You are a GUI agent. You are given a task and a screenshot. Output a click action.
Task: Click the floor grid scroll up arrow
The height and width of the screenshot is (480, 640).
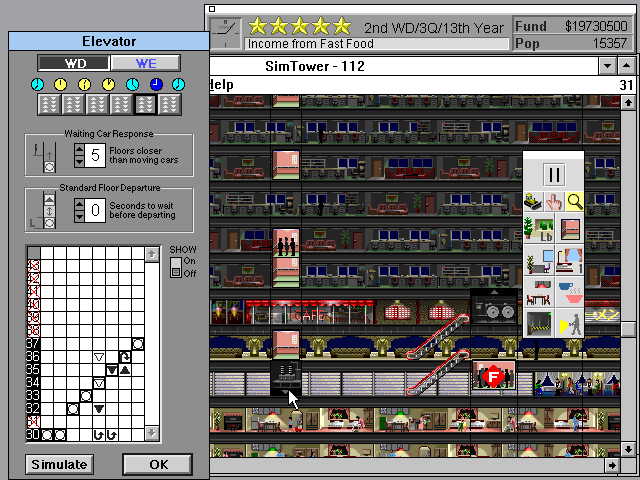click(152, 255)
